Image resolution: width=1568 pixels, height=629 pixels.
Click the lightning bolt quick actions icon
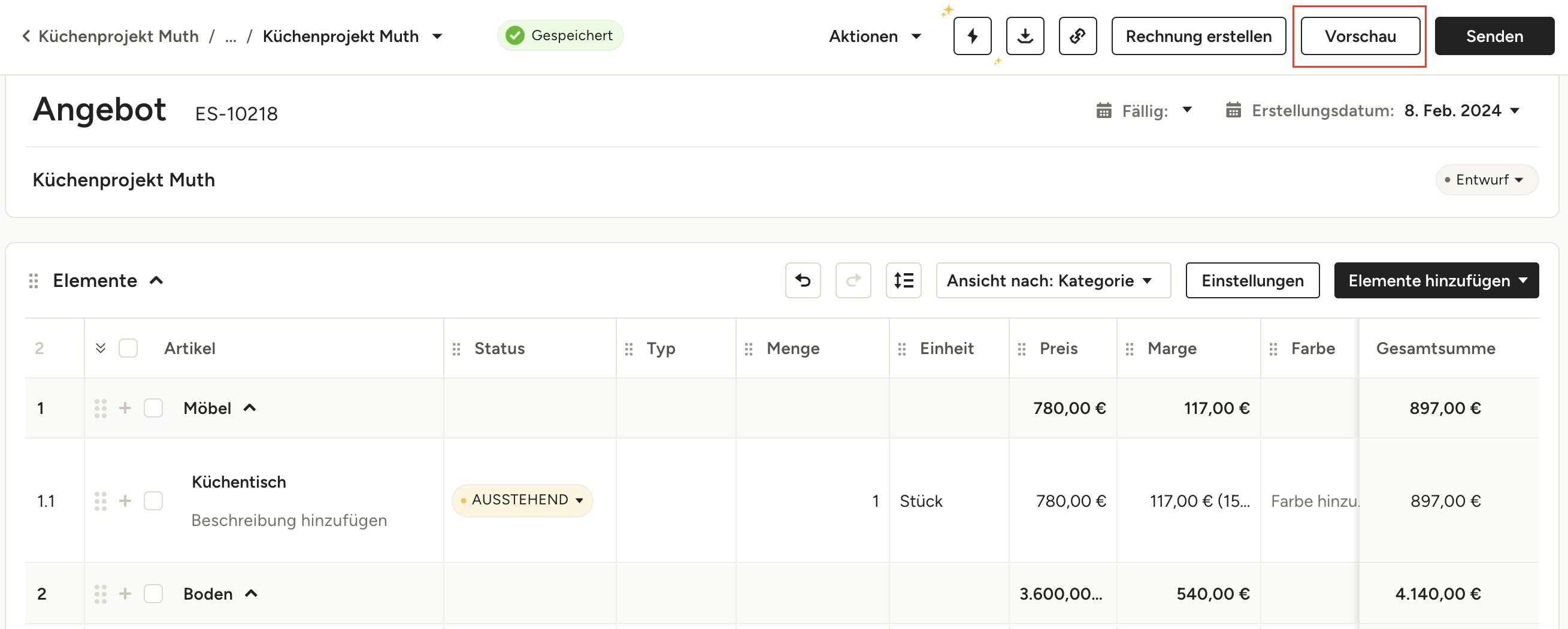pos(972,36)
